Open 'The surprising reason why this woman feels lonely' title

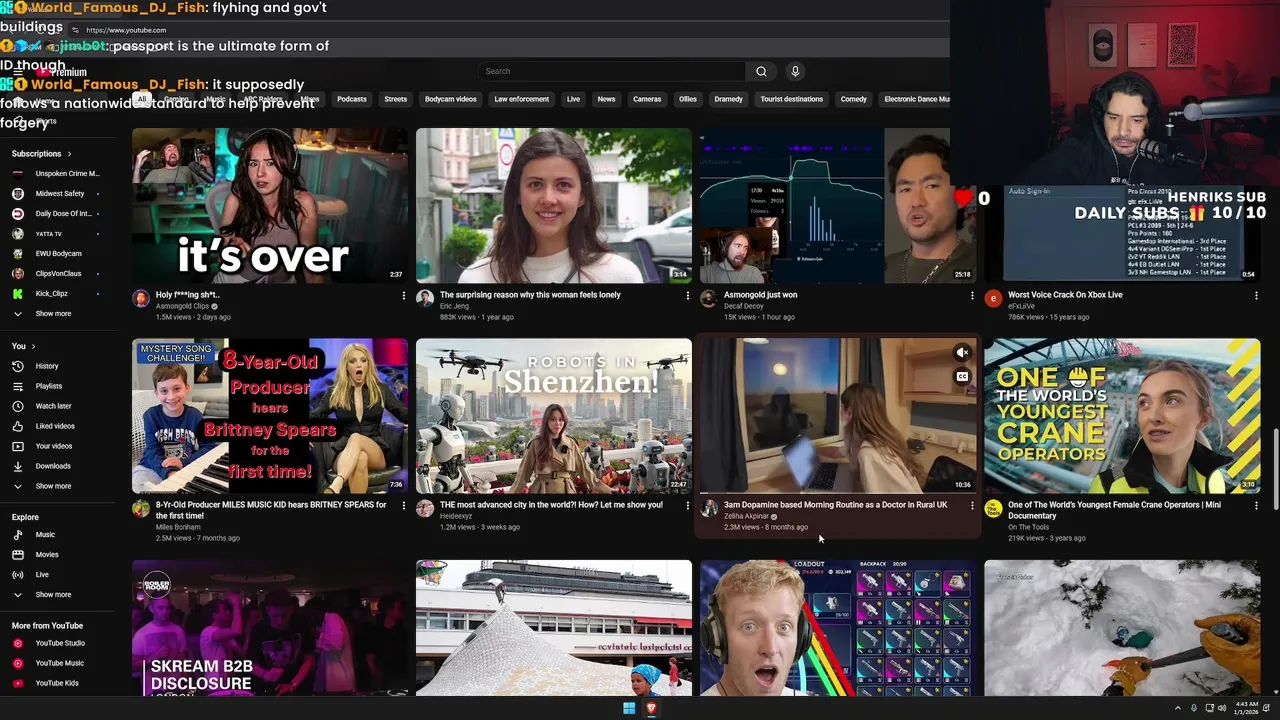530,295
